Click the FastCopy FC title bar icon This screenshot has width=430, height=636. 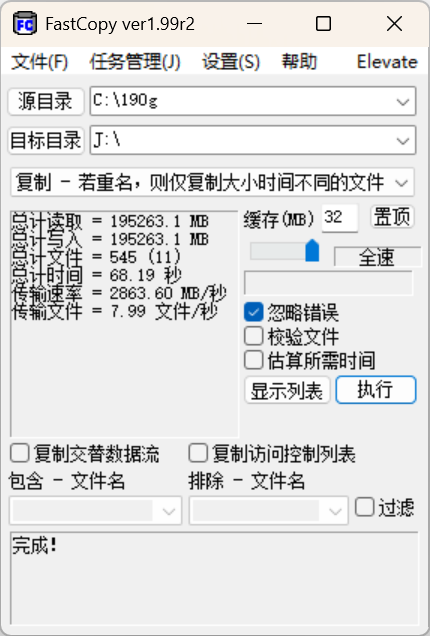point(25,24)
